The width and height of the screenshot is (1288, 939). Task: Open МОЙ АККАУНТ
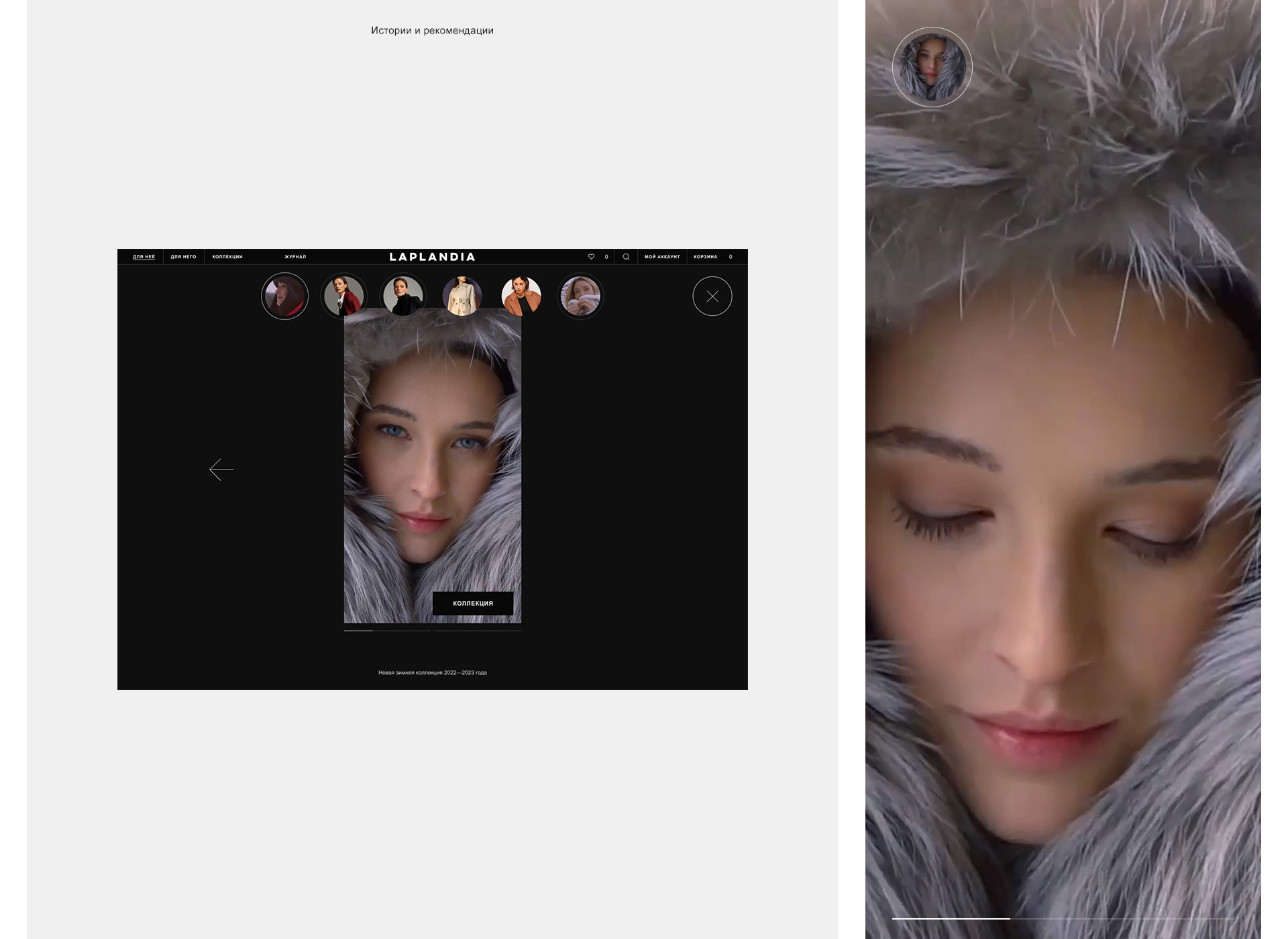tap(662, 257)
